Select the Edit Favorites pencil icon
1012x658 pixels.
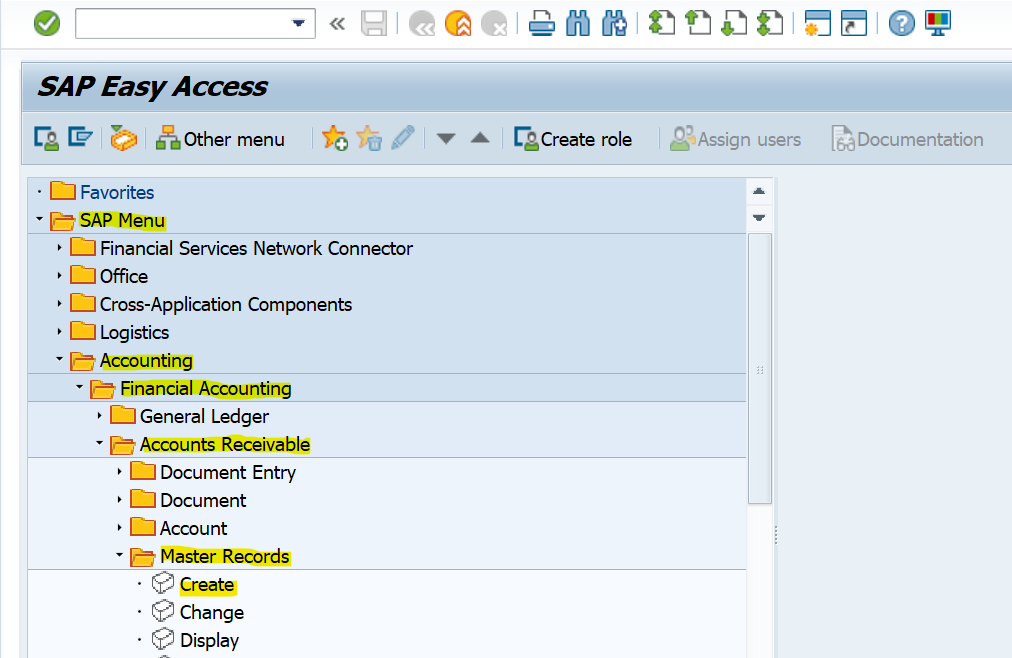403,138
